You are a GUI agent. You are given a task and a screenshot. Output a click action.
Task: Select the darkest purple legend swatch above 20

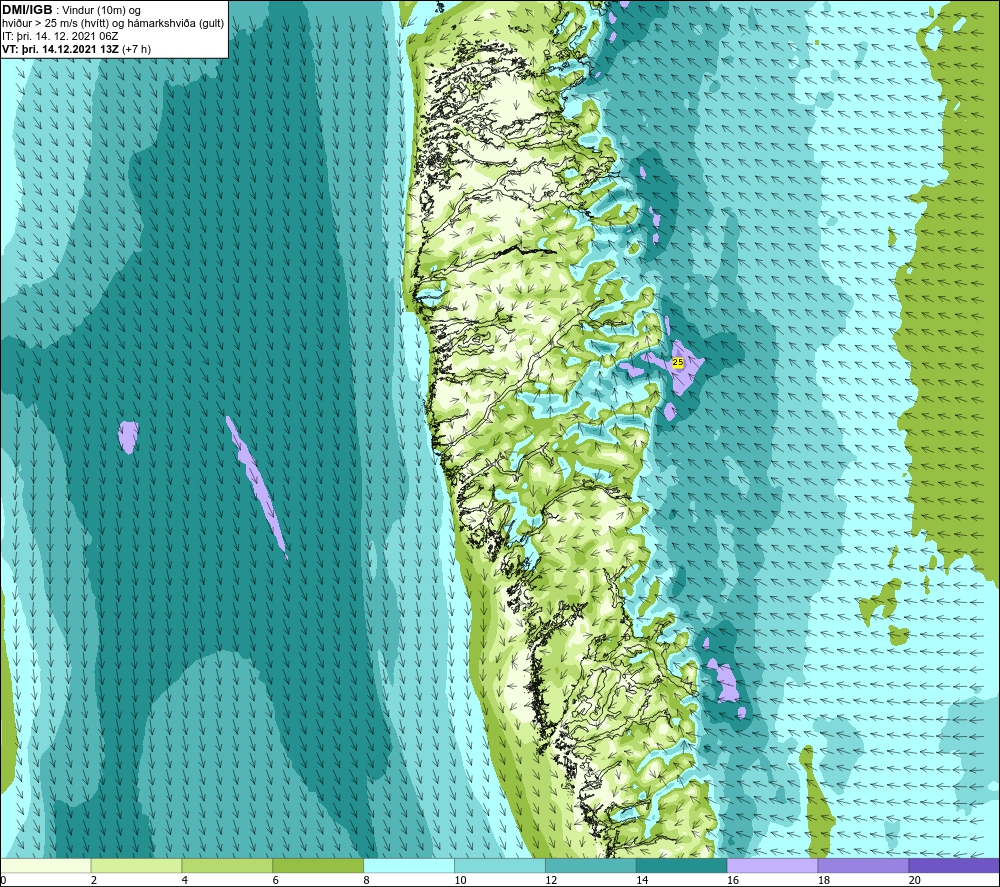(953, 865)
